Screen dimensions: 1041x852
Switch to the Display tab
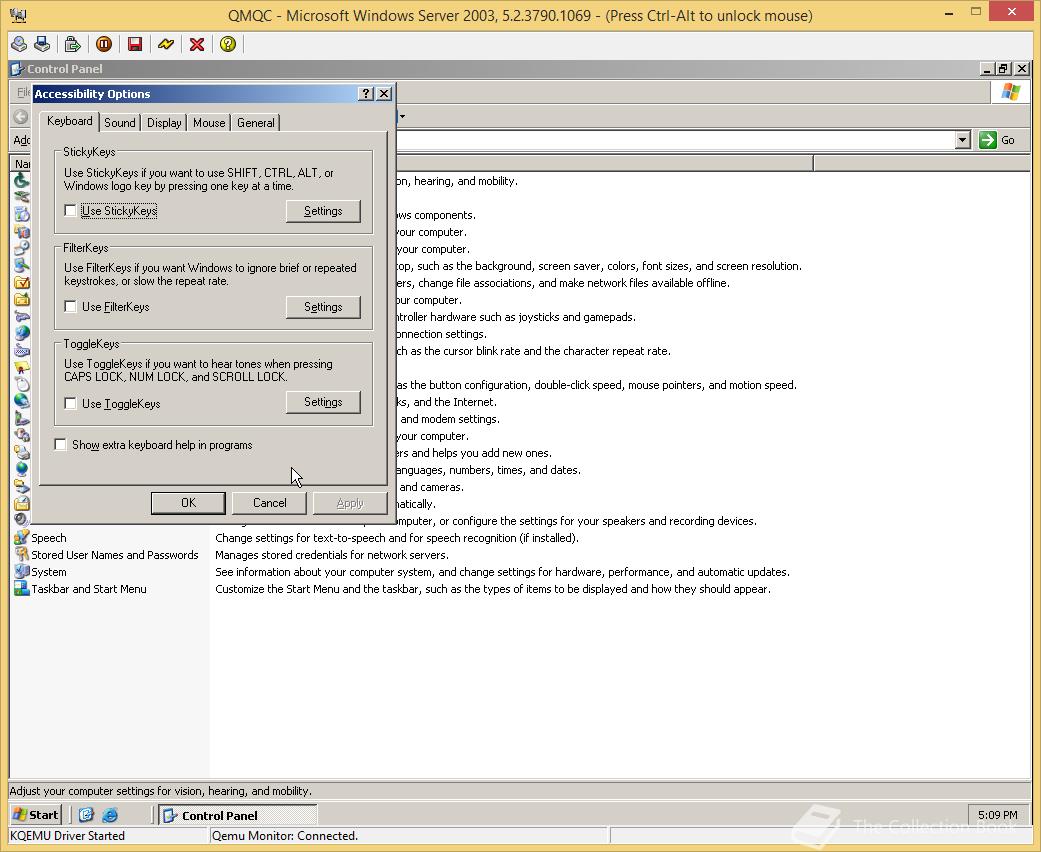(164, 123)
